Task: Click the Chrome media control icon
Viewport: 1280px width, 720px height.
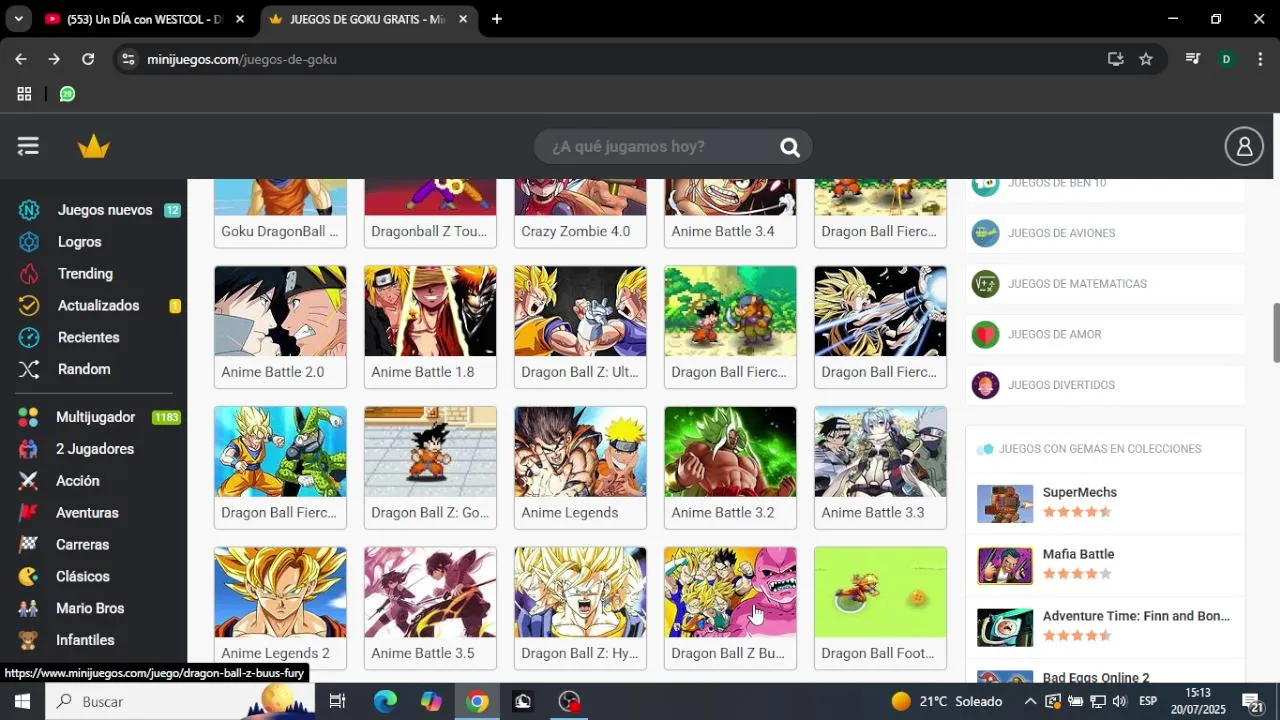Action: coord(1192,59)
